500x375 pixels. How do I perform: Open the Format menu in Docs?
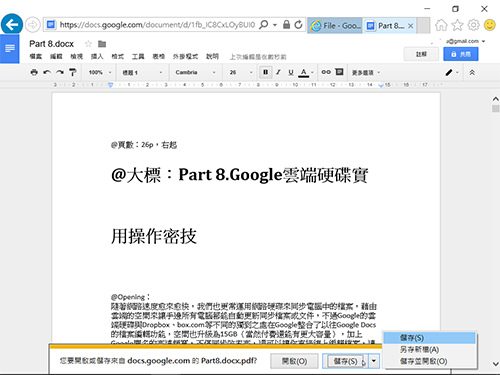(117, 56)
